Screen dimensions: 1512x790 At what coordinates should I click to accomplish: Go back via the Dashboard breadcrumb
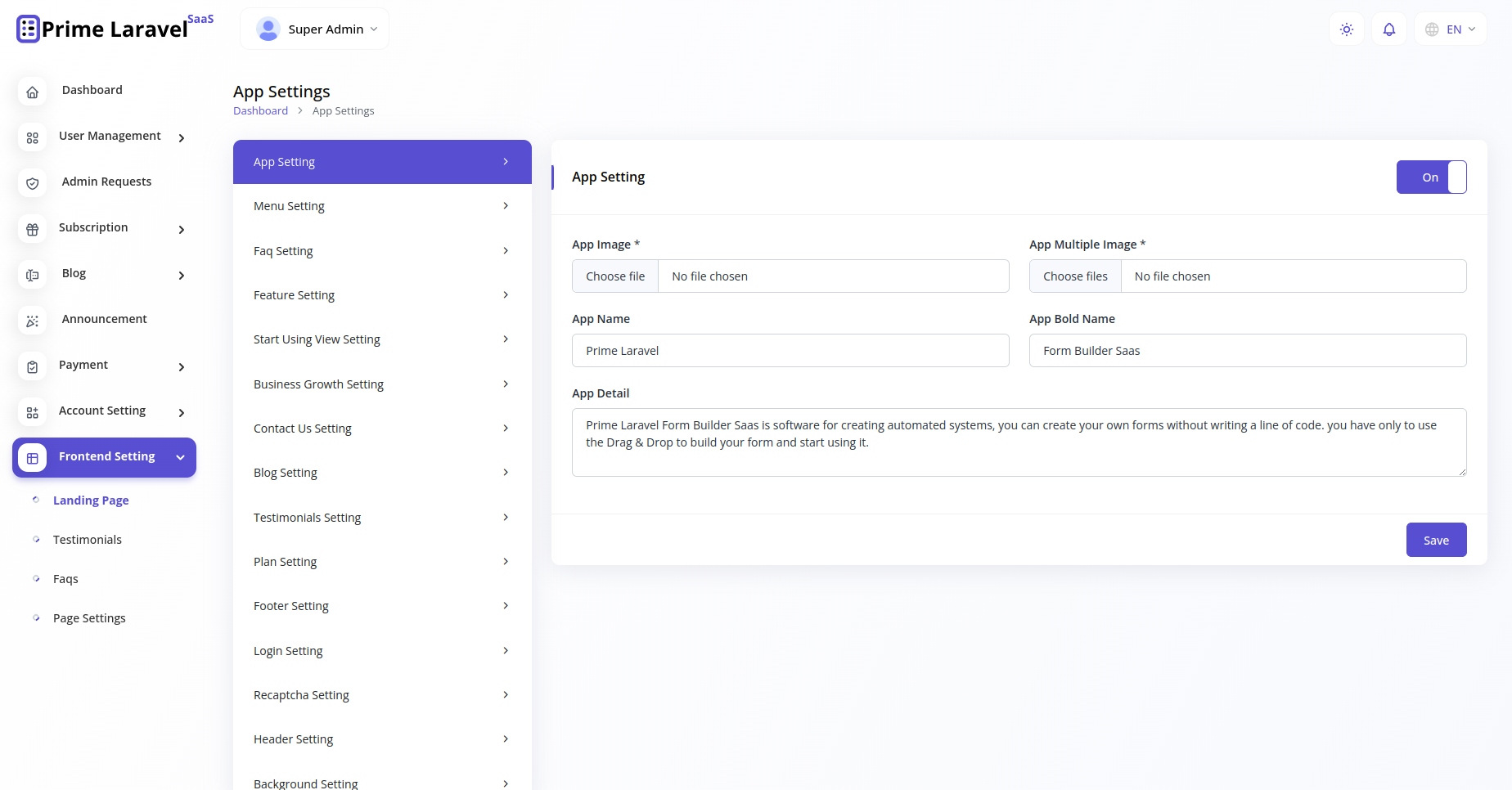tap(260, 110)
